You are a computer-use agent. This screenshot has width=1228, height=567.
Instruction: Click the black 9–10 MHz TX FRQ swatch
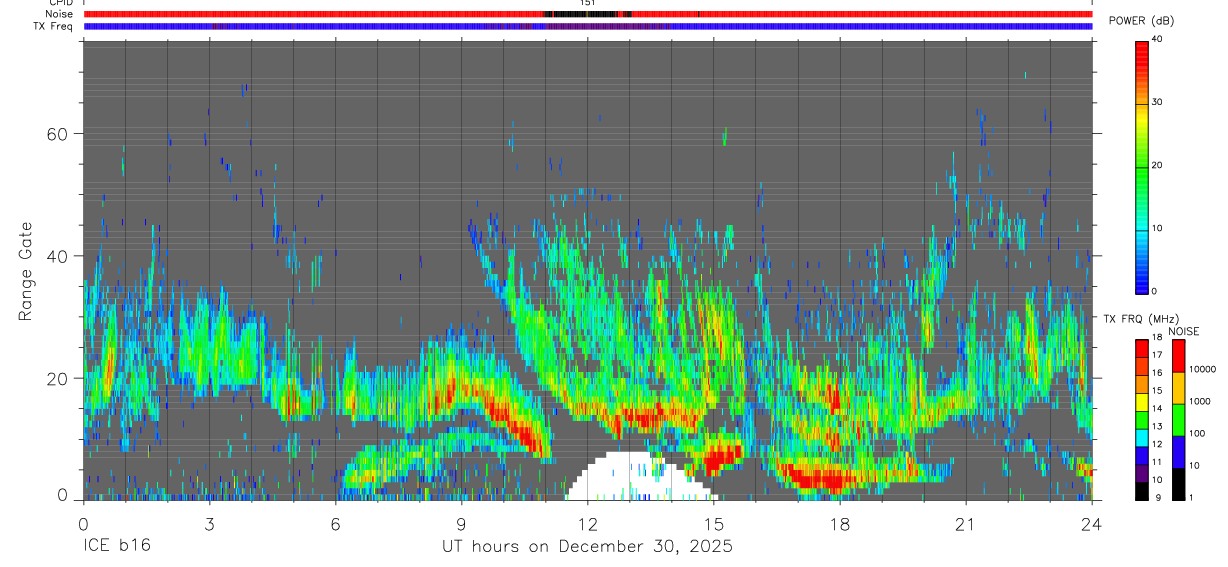pyautogui.click(x=1142, y=491)
